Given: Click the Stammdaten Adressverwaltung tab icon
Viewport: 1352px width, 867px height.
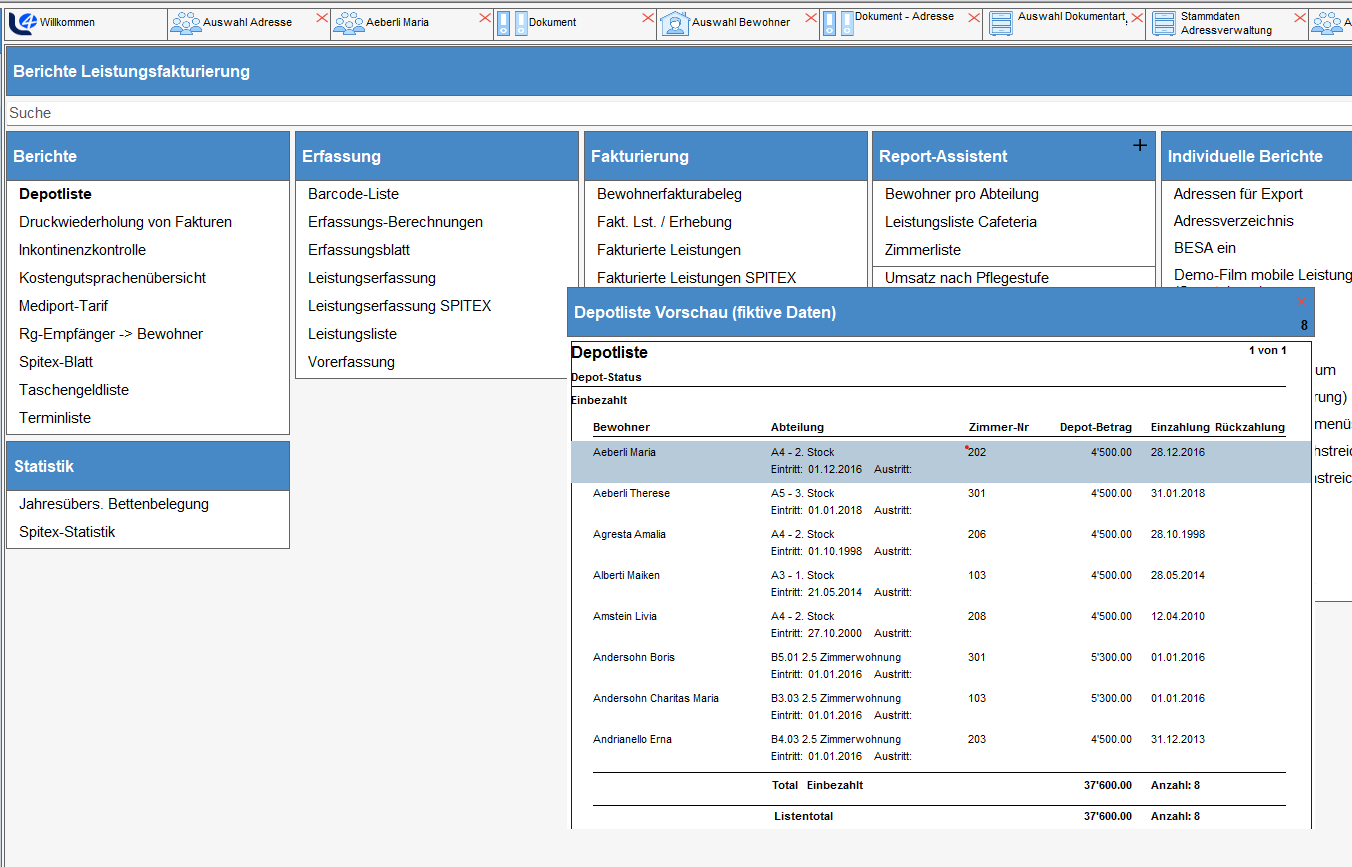Looking at the screenshot, I should click(1163, 23).
